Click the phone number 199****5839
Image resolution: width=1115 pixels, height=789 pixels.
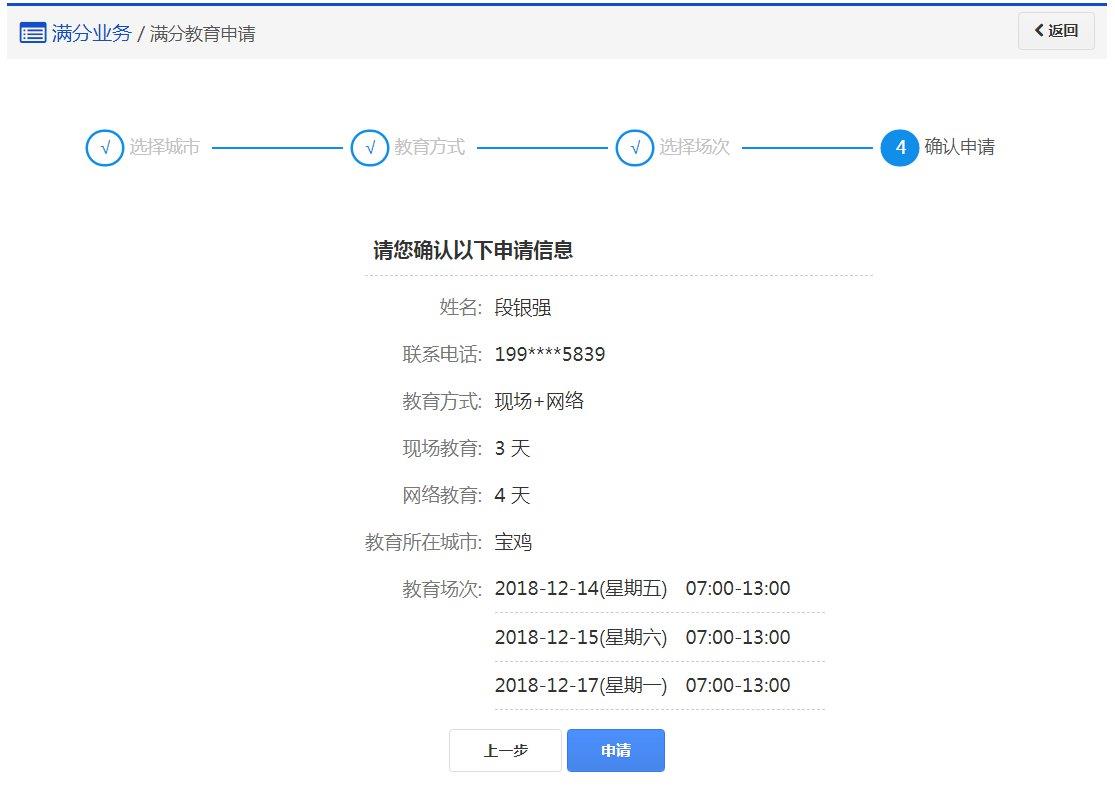[550, 354]
